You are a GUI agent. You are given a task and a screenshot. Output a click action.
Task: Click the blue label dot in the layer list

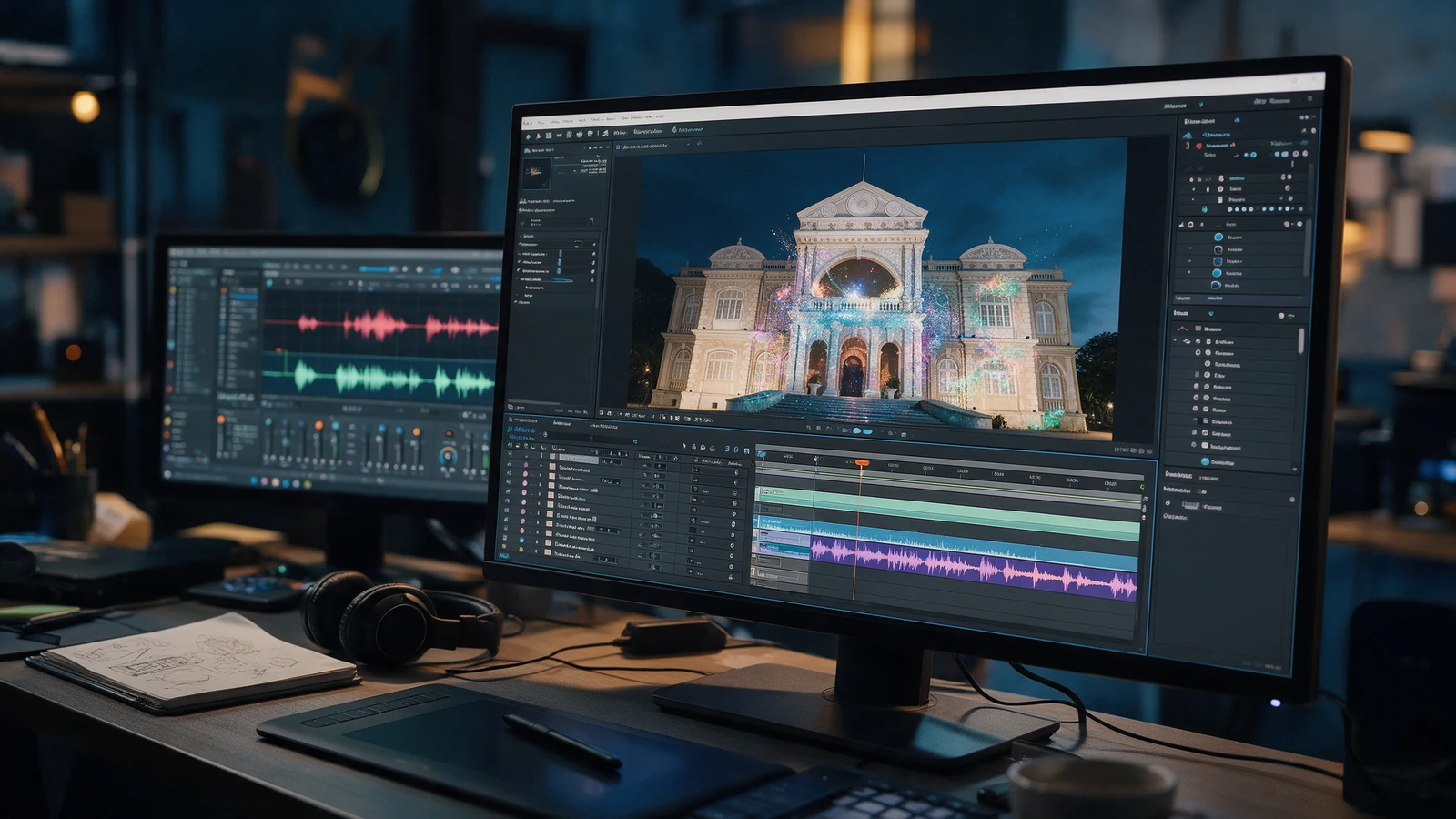pos(522,540)
